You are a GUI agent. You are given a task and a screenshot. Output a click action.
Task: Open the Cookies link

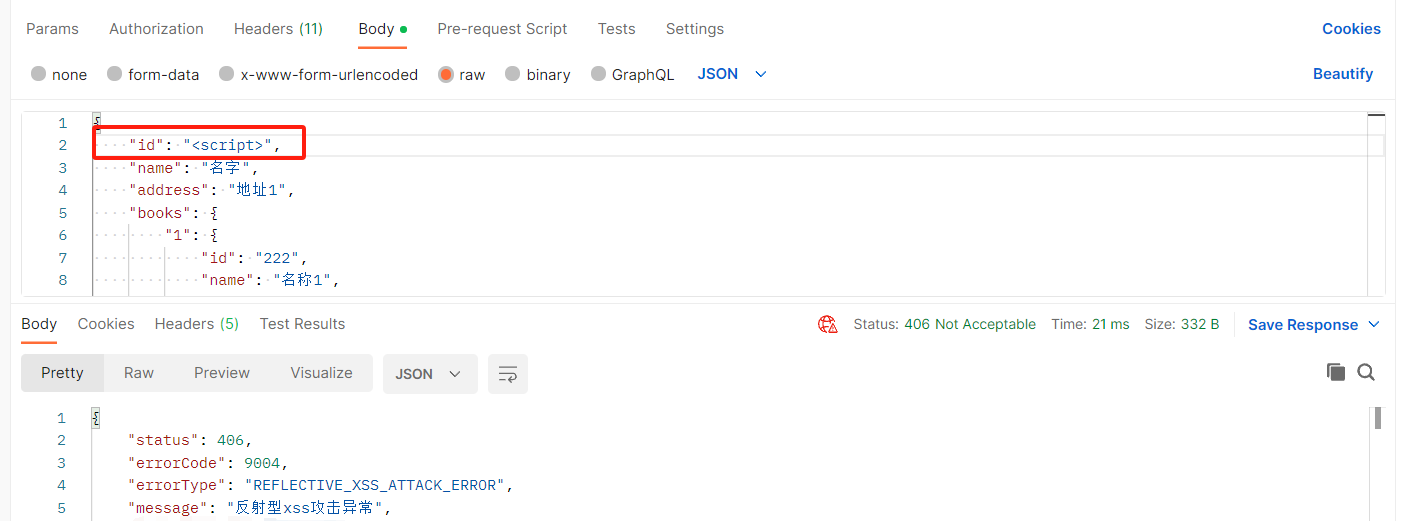pyautogui.click(x=1351, y=29)
